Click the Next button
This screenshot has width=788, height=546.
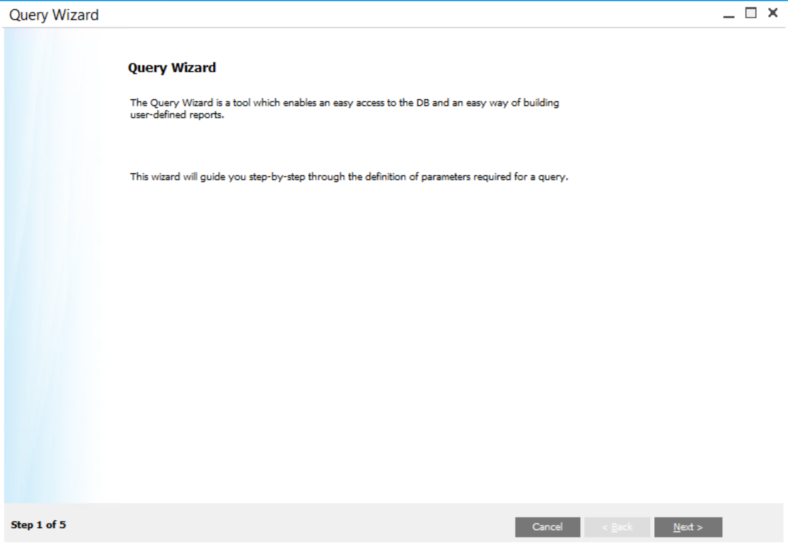(x=688, y=527)
